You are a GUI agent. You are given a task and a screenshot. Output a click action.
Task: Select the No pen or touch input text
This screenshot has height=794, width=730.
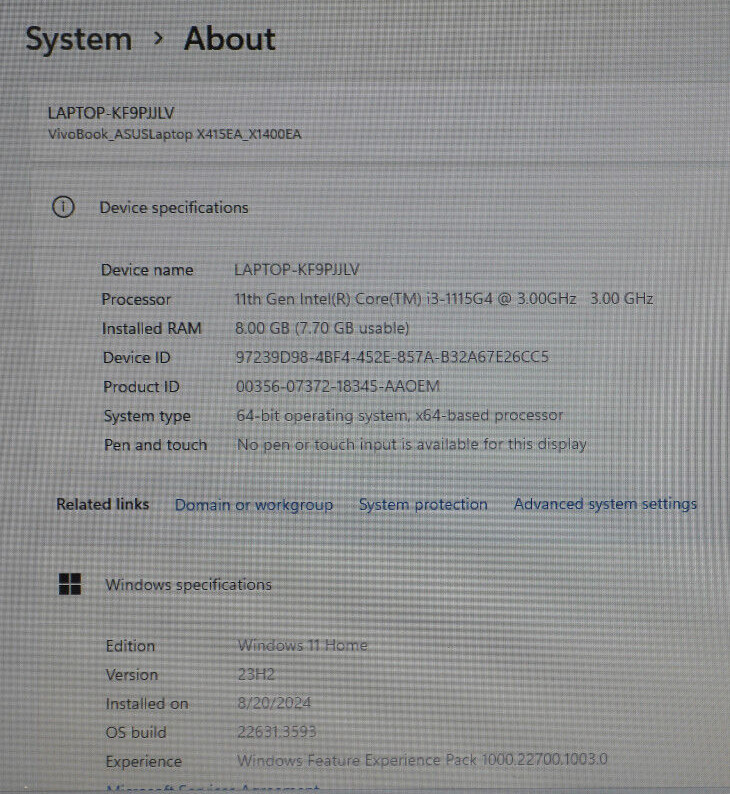point(412,445)
